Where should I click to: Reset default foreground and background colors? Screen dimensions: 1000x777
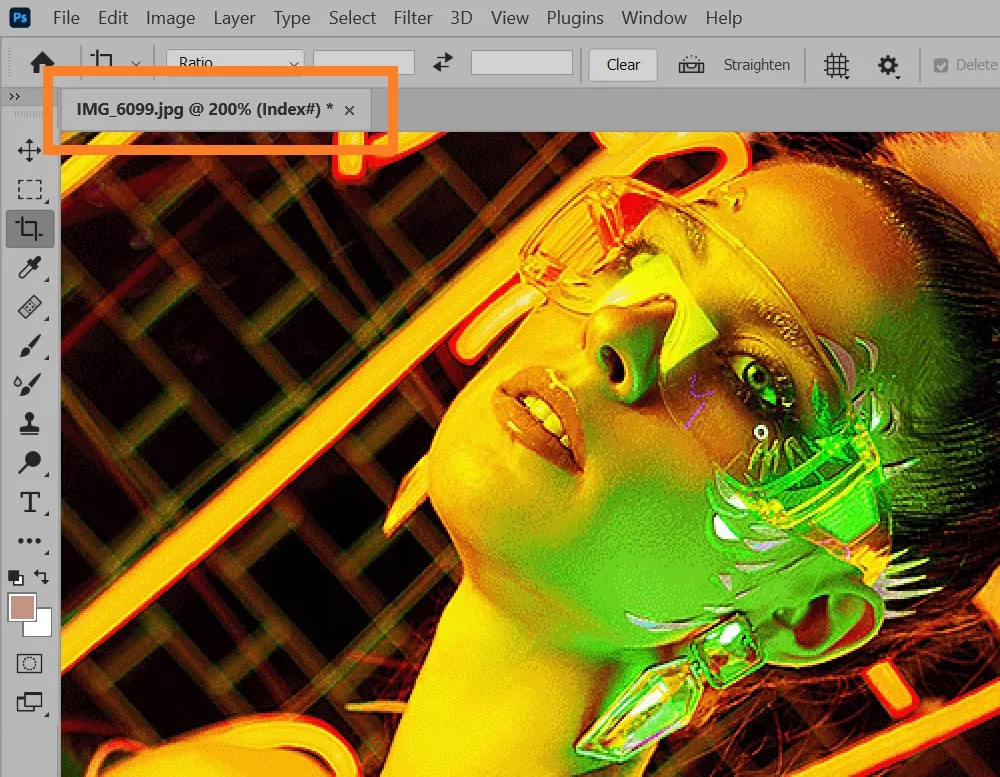point(16,578)
